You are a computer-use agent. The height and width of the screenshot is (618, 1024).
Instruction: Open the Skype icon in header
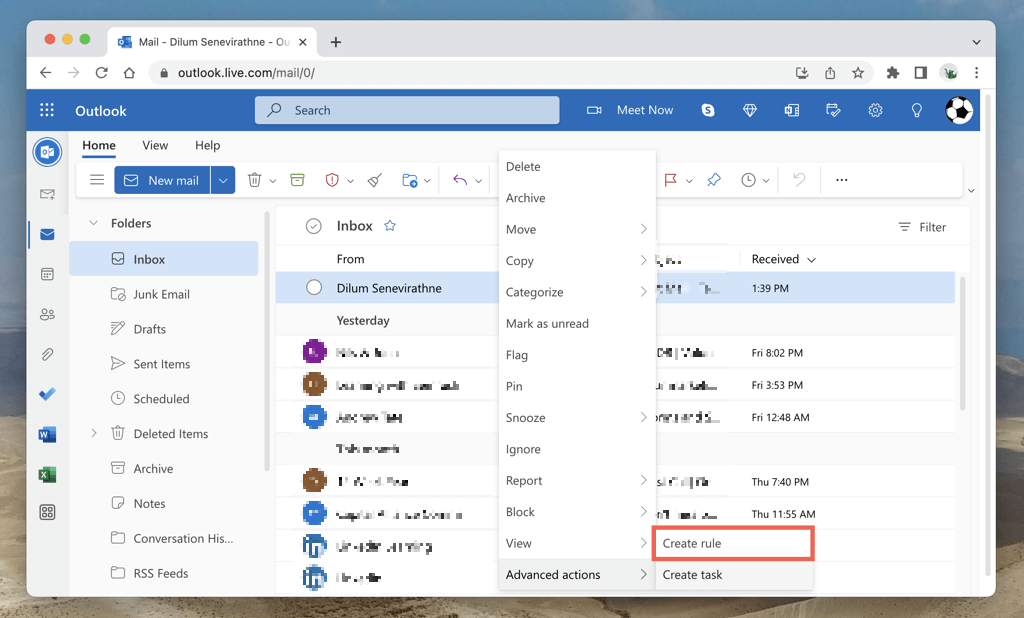click(708, 110)
